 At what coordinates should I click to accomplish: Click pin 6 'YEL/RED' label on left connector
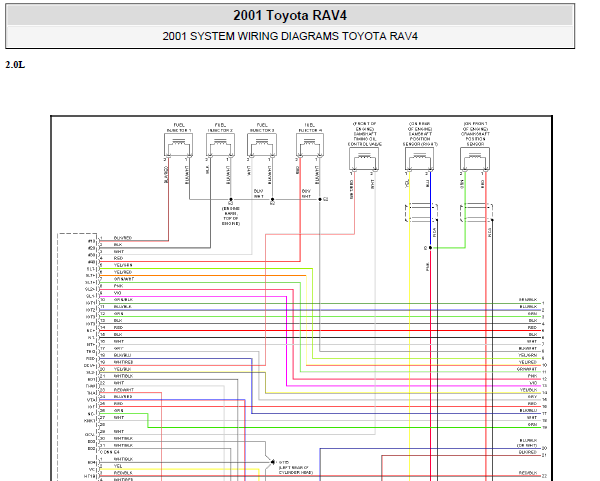(x=123, y=272)
